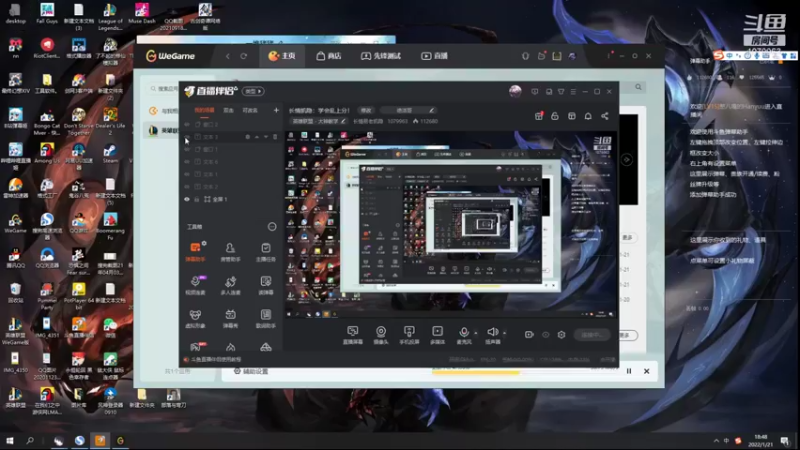Click the 辅助设置 link in WeGame bottom bar
This screenshot has height=450, width=800.
pyautogui.click(x=251, y=371)
